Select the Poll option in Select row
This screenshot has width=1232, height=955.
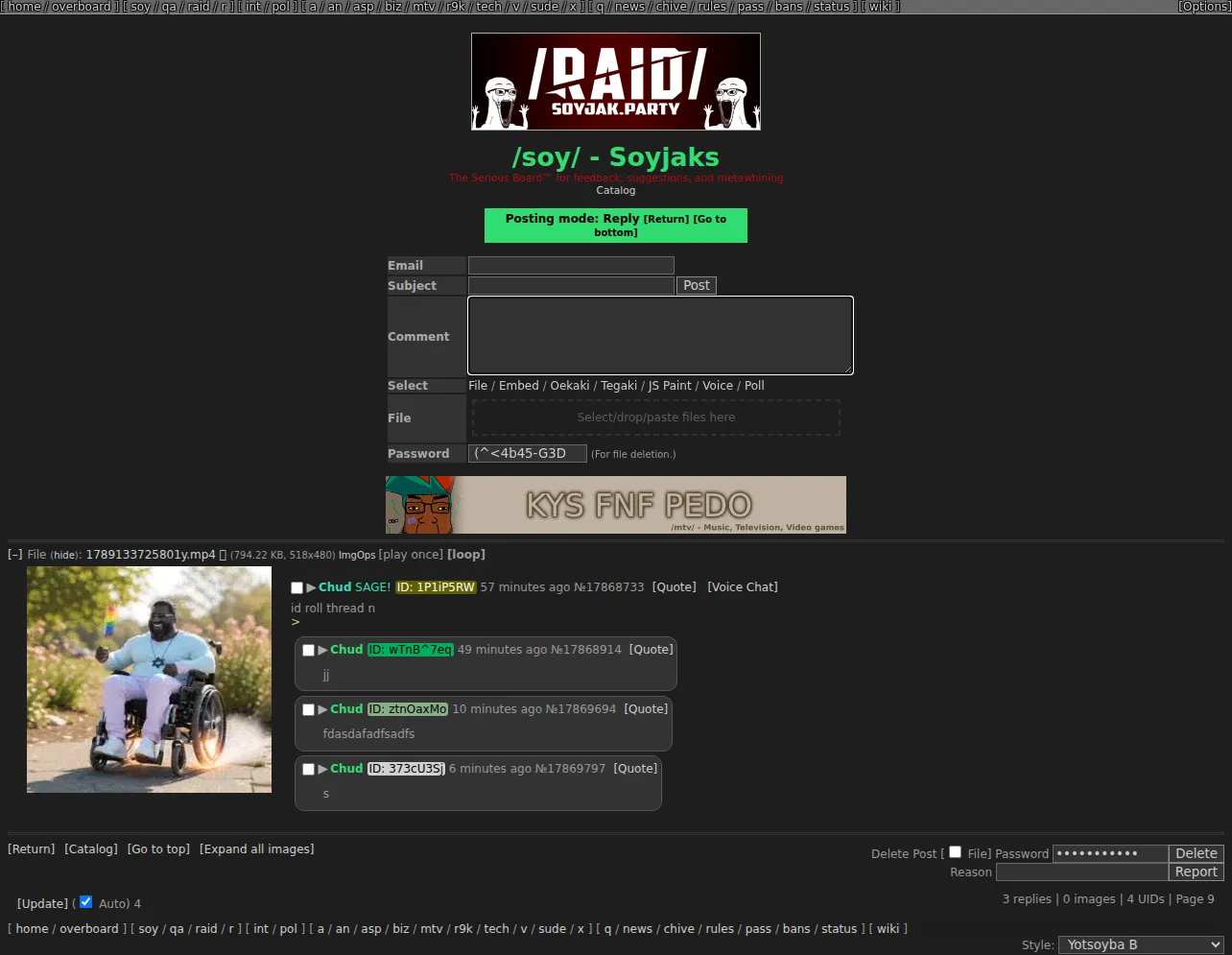(x=754, y=386)
